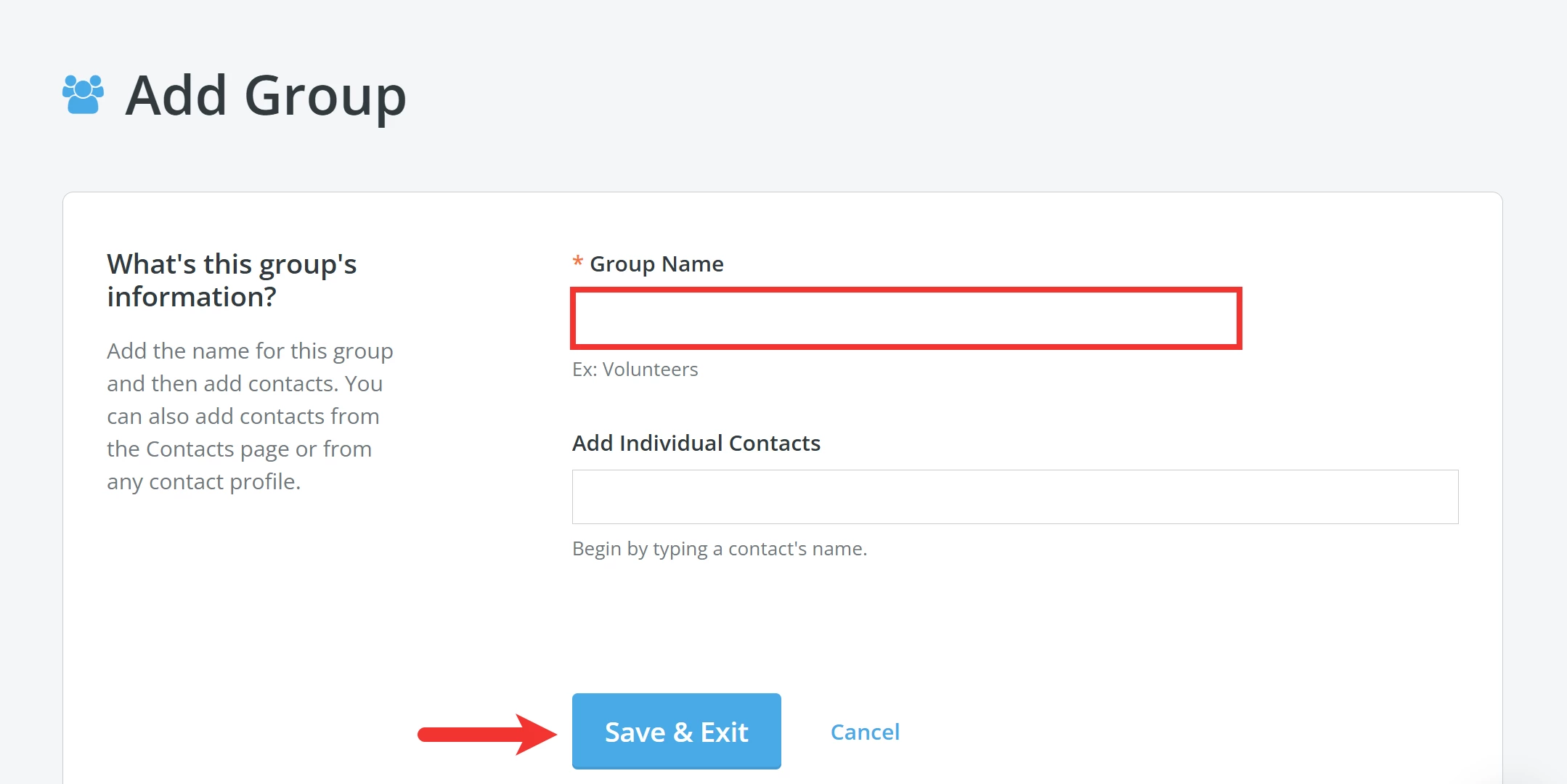Cancel group creation via Cancel text
This screenshot has width=1567, height=784.
[x=864, y=732]
